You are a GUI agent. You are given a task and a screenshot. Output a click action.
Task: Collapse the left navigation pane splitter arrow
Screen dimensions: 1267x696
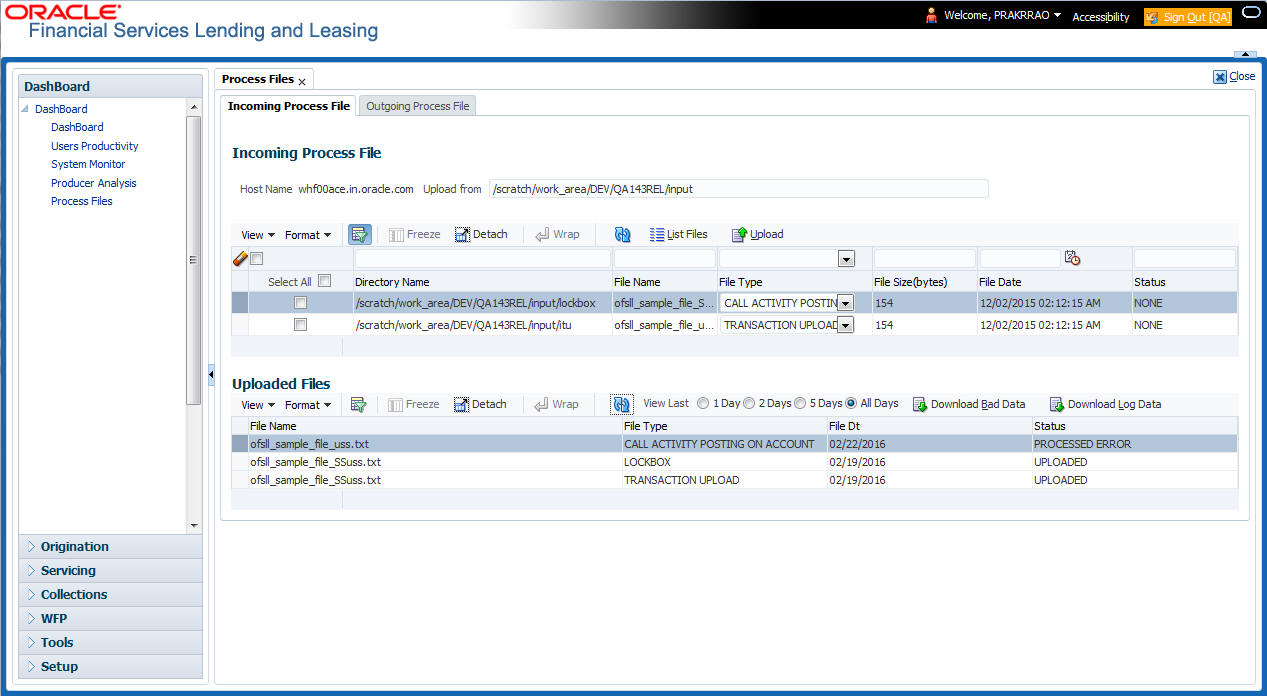[x=211, y=373]
